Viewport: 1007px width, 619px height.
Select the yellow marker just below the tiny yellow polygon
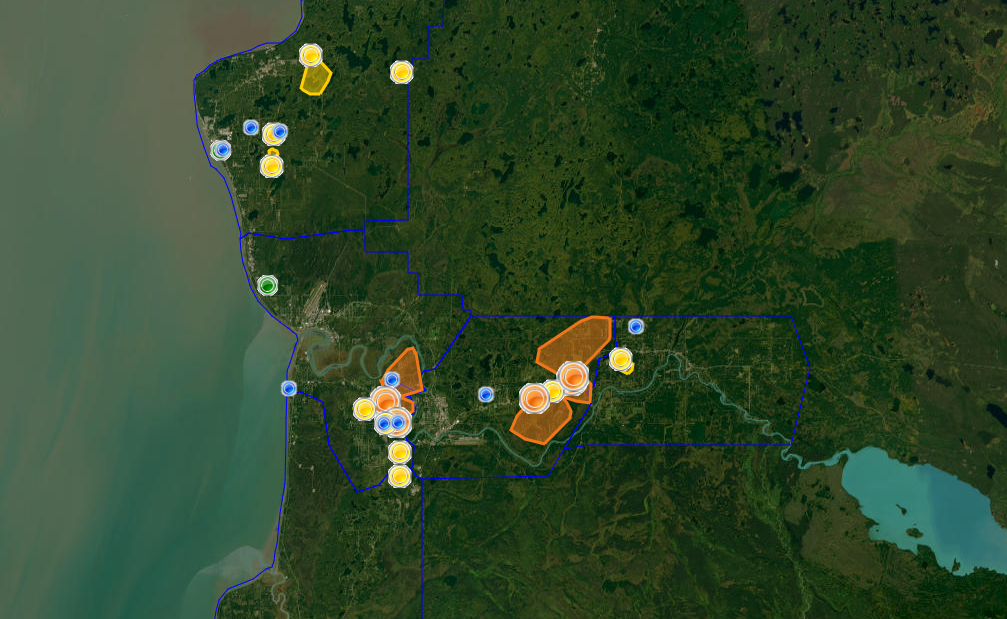tap(272, 166)
